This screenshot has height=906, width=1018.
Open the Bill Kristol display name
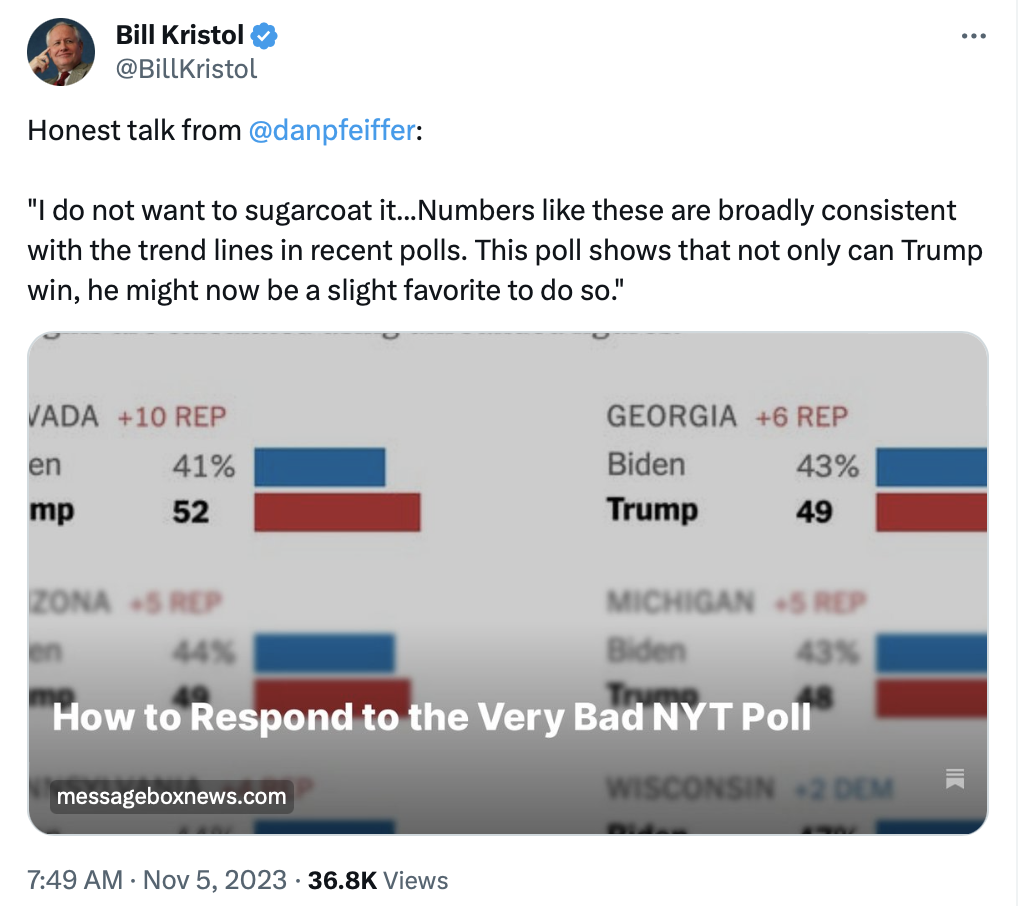coord(179,36)
